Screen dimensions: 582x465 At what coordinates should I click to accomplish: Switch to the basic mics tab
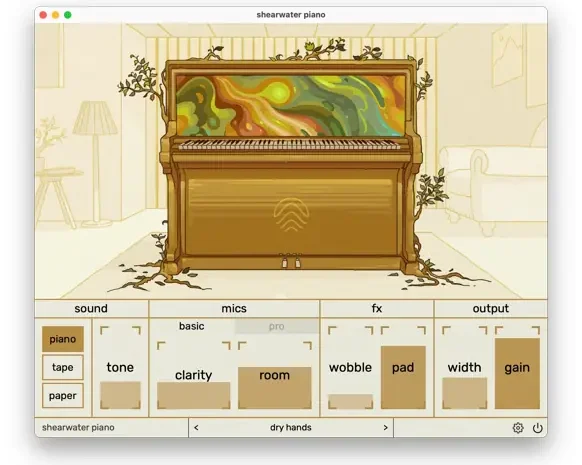[x=192, y=326]
